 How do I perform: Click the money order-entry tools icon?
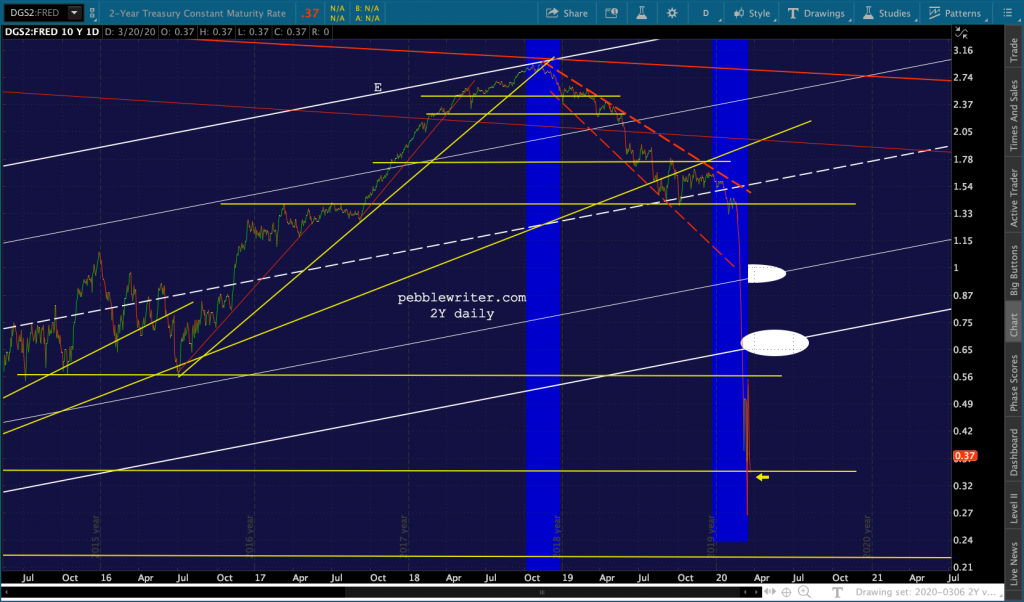(x=611, y=13)
